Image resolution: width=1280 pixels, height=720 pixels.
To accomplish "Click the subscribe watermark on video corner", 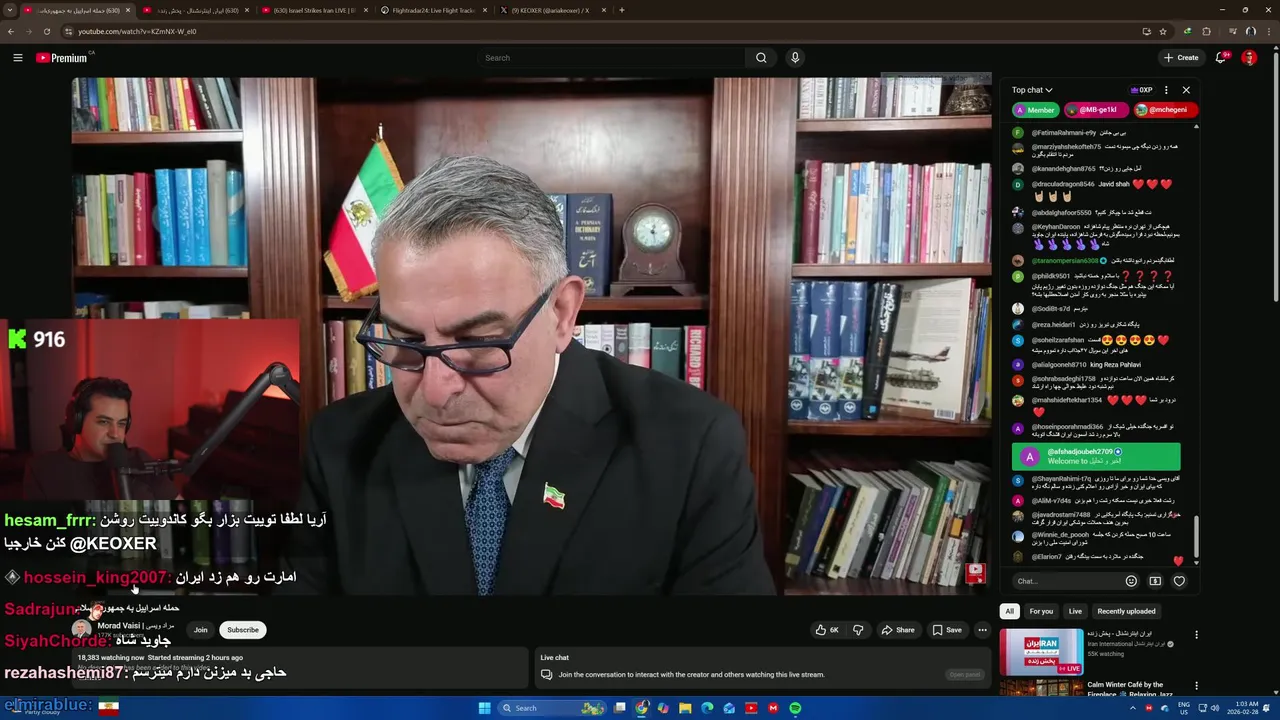I will pyautogui.click(x=975, y=572).
